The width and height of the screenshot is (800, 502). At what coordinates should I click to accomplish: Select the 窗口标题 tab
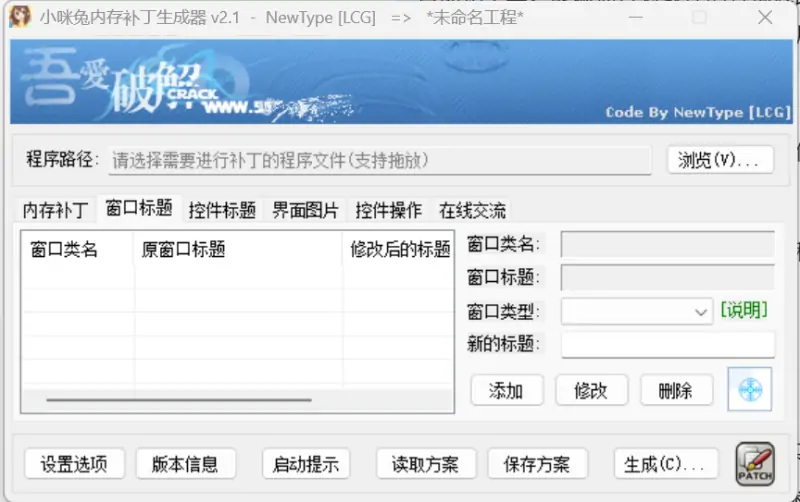point(139,209)
